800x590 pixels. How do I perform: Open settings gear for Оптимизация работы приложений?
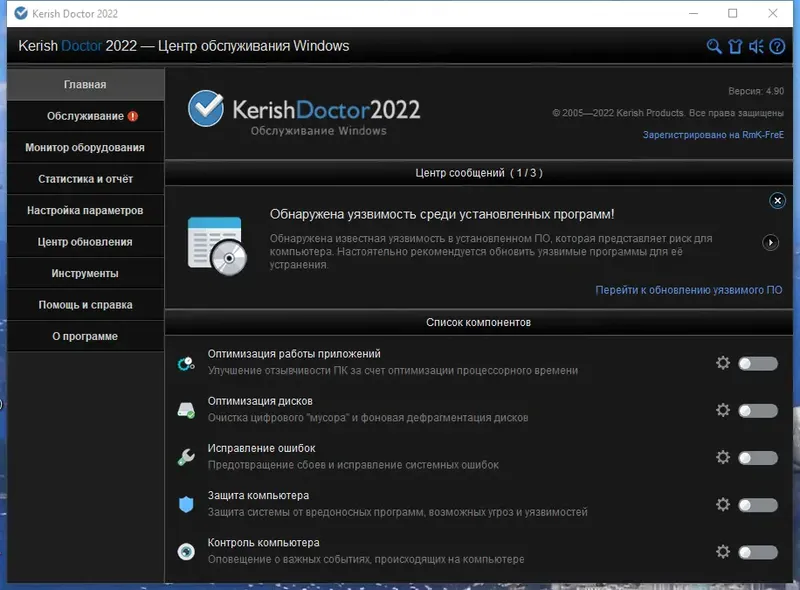tap(723, 363)
